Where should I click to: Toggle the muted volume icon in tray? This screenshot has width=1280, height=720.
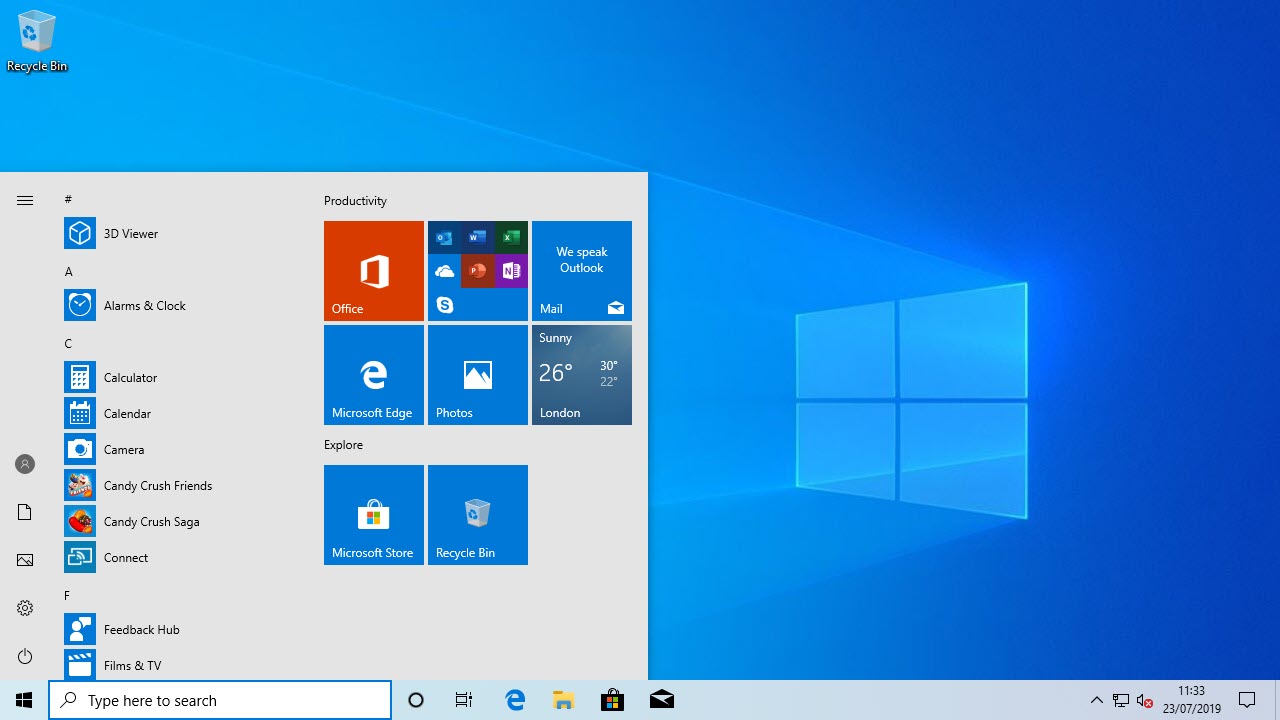pyautogui.click(x=1145, y=700)
